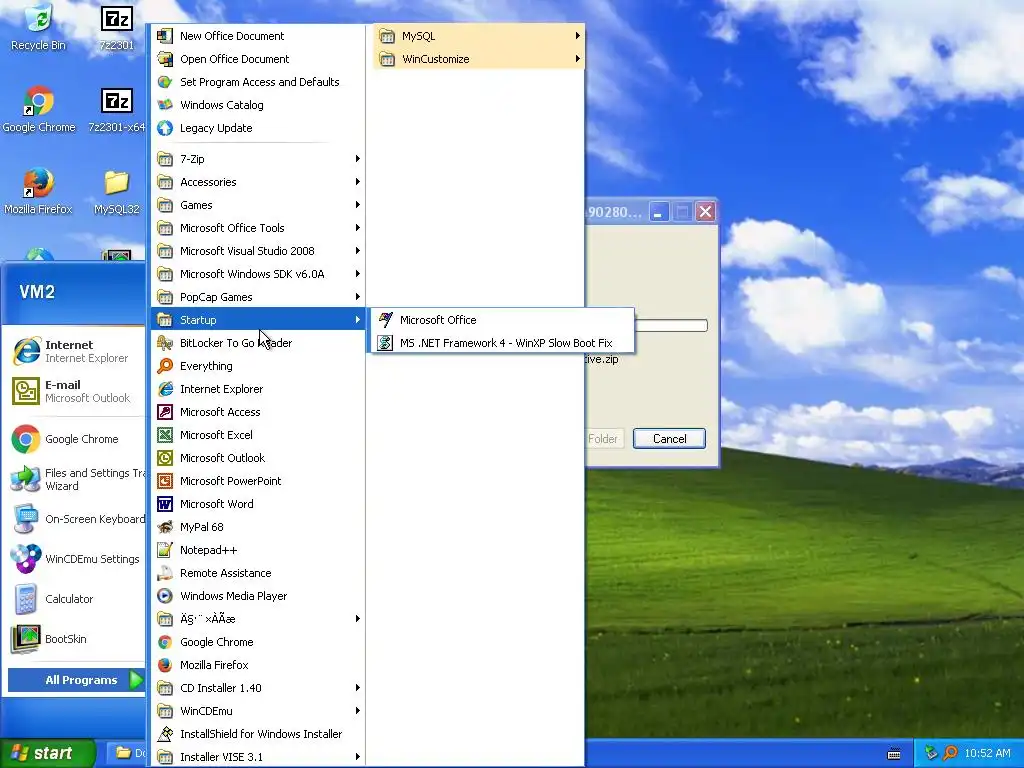Open Windows Catalog icon
1024x768 pixels.
[x=165, y=104]
